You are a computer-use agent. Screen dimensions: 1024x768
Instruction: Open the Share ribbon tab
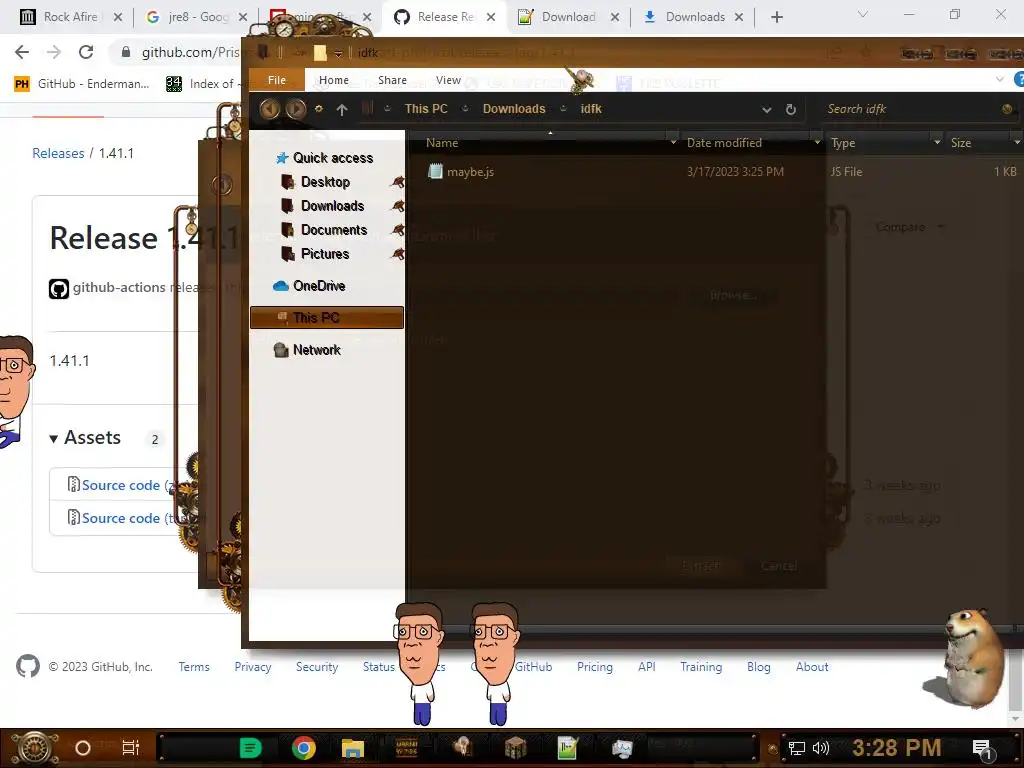click(x=392, y=80)
